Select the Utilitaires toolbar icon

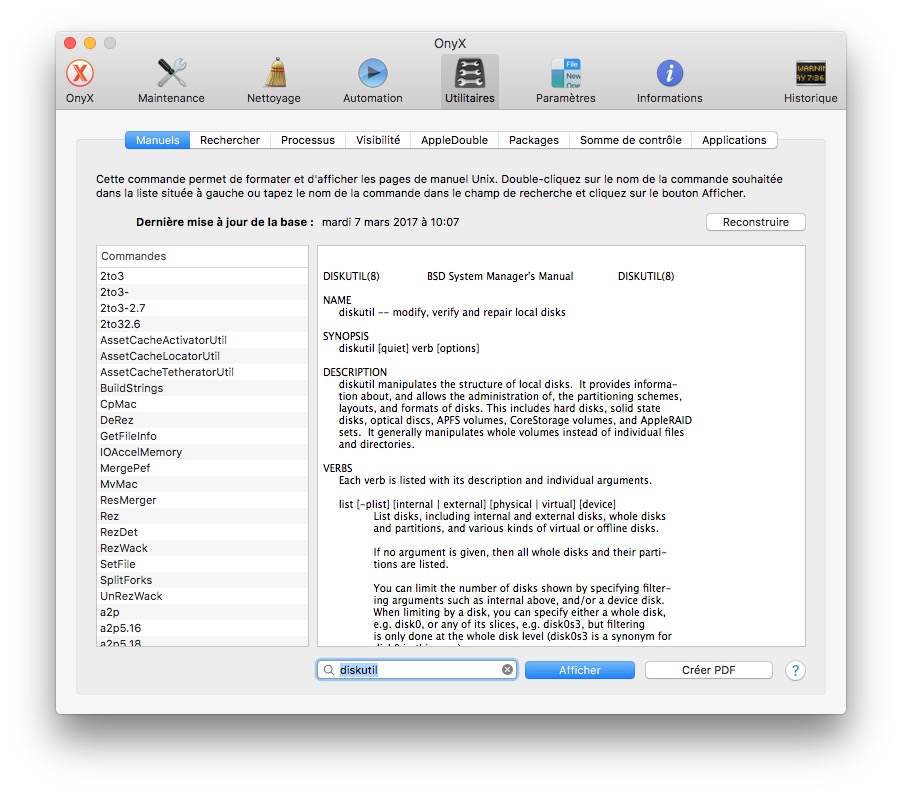tap(469, 81)
